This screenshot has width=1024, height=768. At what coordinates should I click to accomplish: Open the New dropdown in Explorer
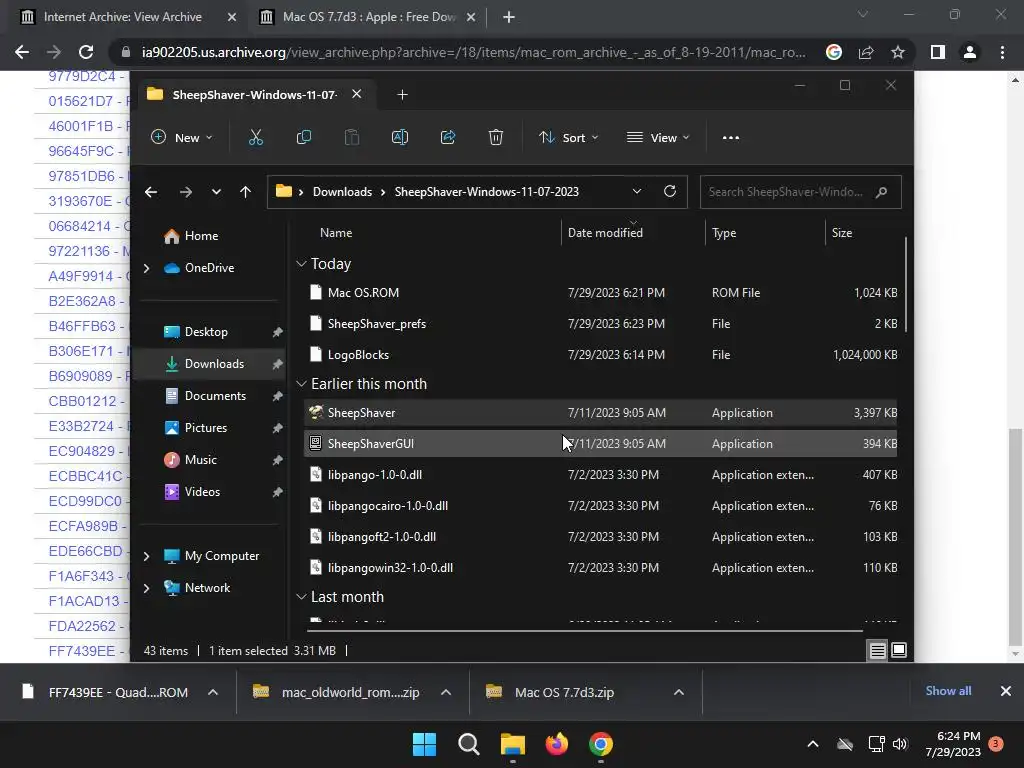[x=182, y=137]
